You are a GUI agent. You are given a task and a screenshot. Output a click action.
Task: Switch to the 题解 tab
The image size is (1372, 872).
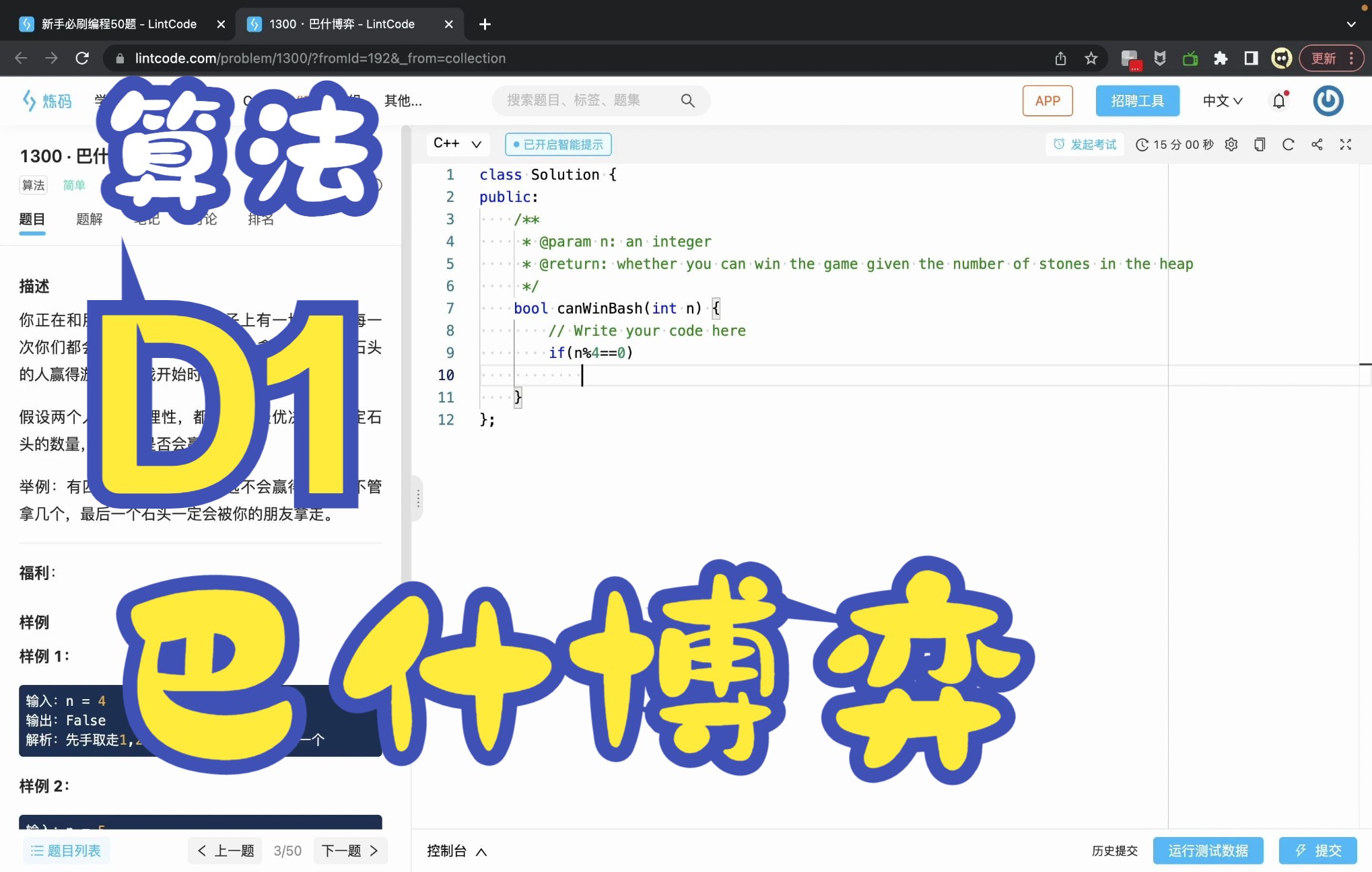(89, 219)
